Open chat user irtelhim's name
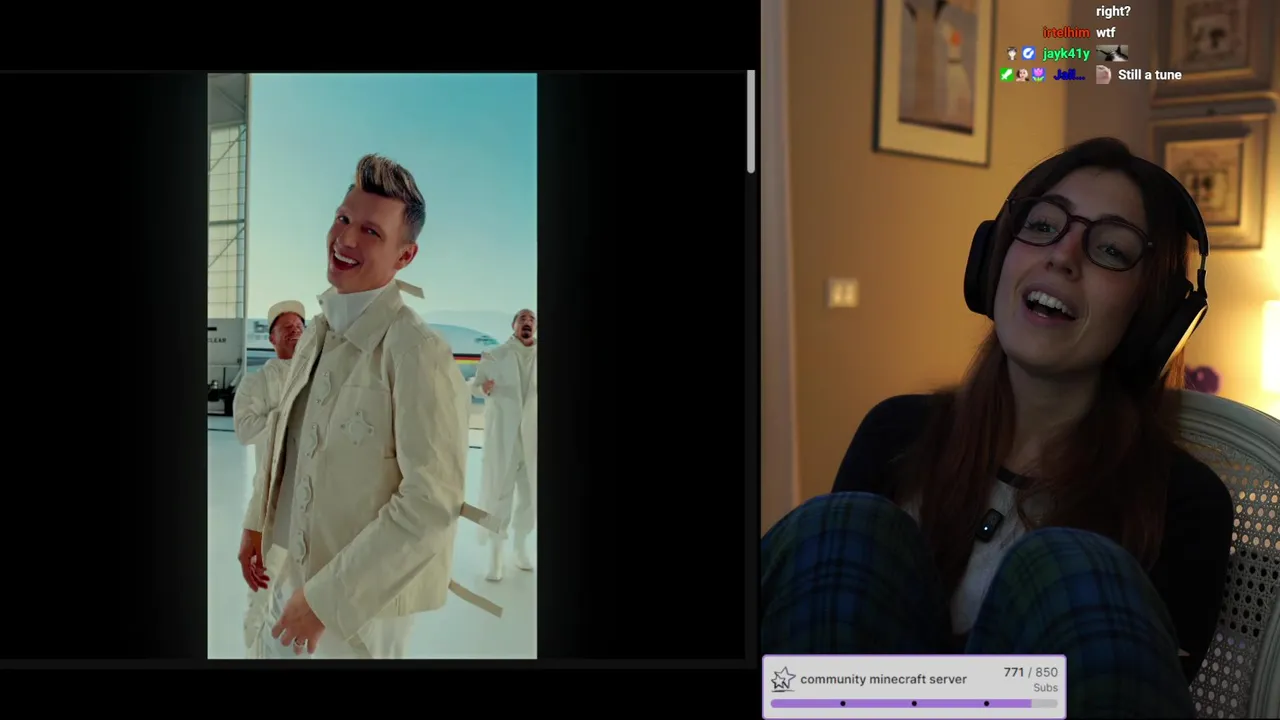 point(1066,33)
